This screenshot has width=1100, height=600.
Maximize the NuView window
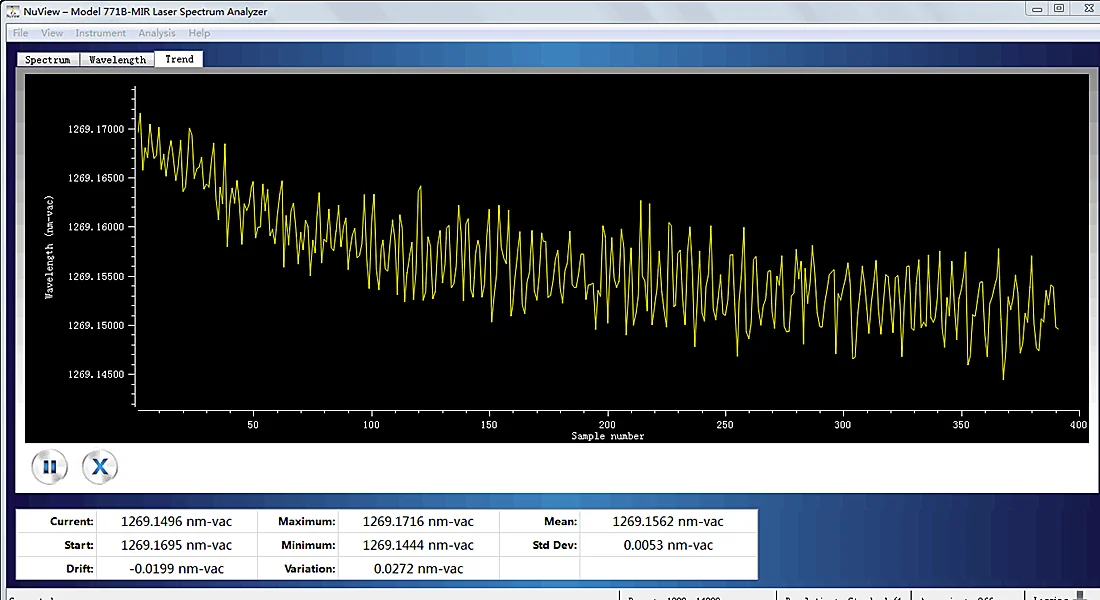click(1058, 8)
